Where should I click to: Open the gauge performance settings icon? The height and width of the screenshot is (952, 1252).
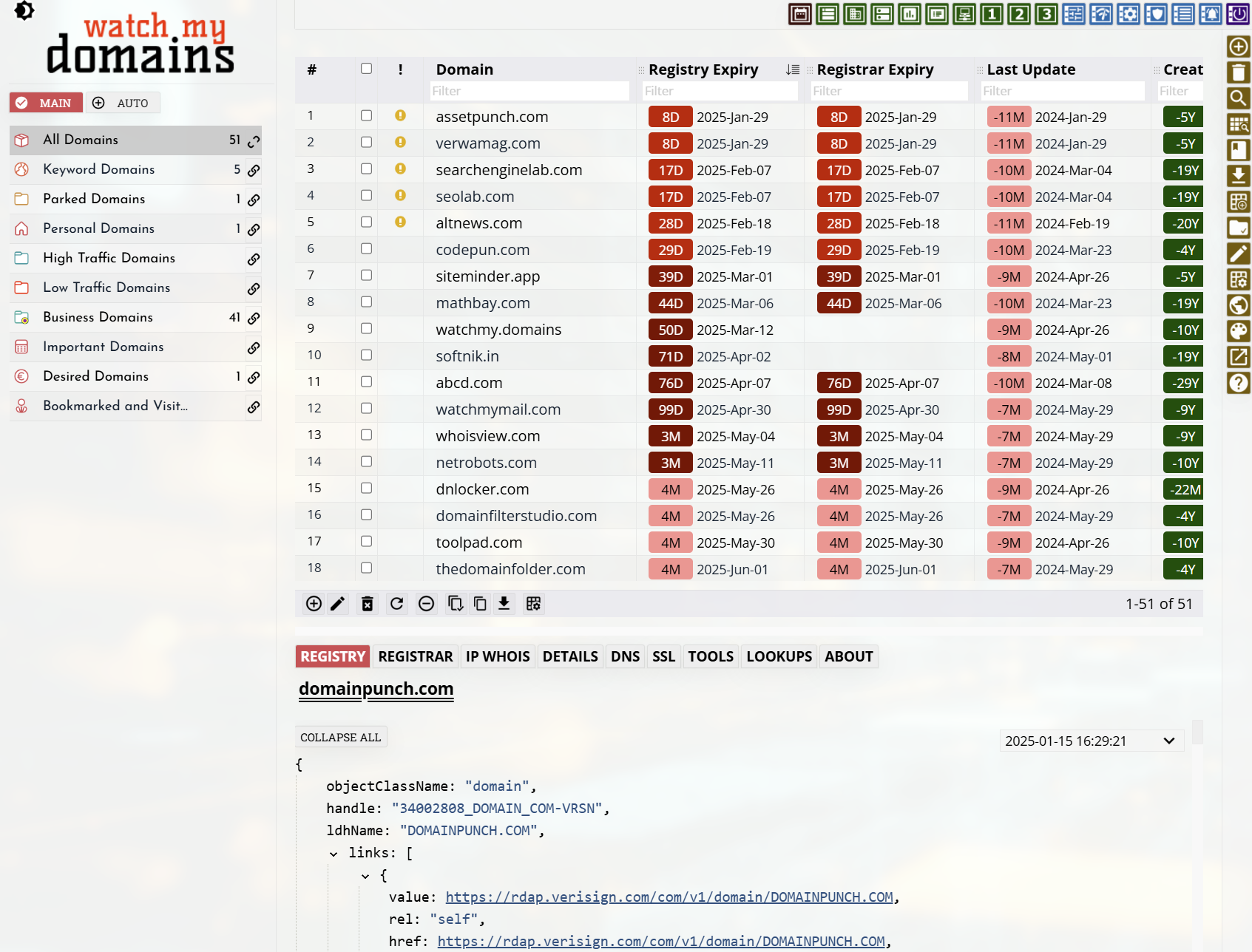1100,14
